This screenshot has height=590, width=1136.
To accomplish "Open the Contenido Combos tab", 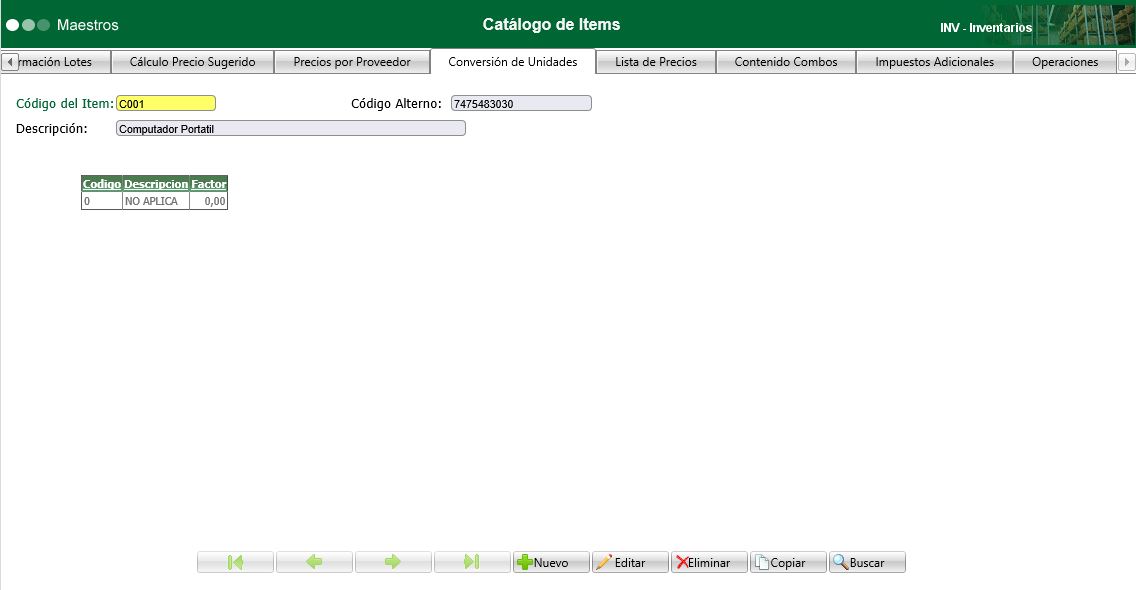I will (x=785, y=61).
